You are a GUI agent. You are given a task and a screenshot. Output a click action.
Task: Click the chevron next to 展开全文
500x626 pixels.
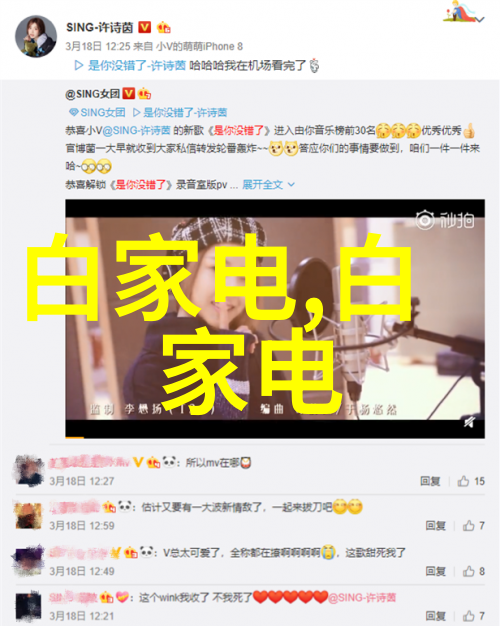pos(291,184)
